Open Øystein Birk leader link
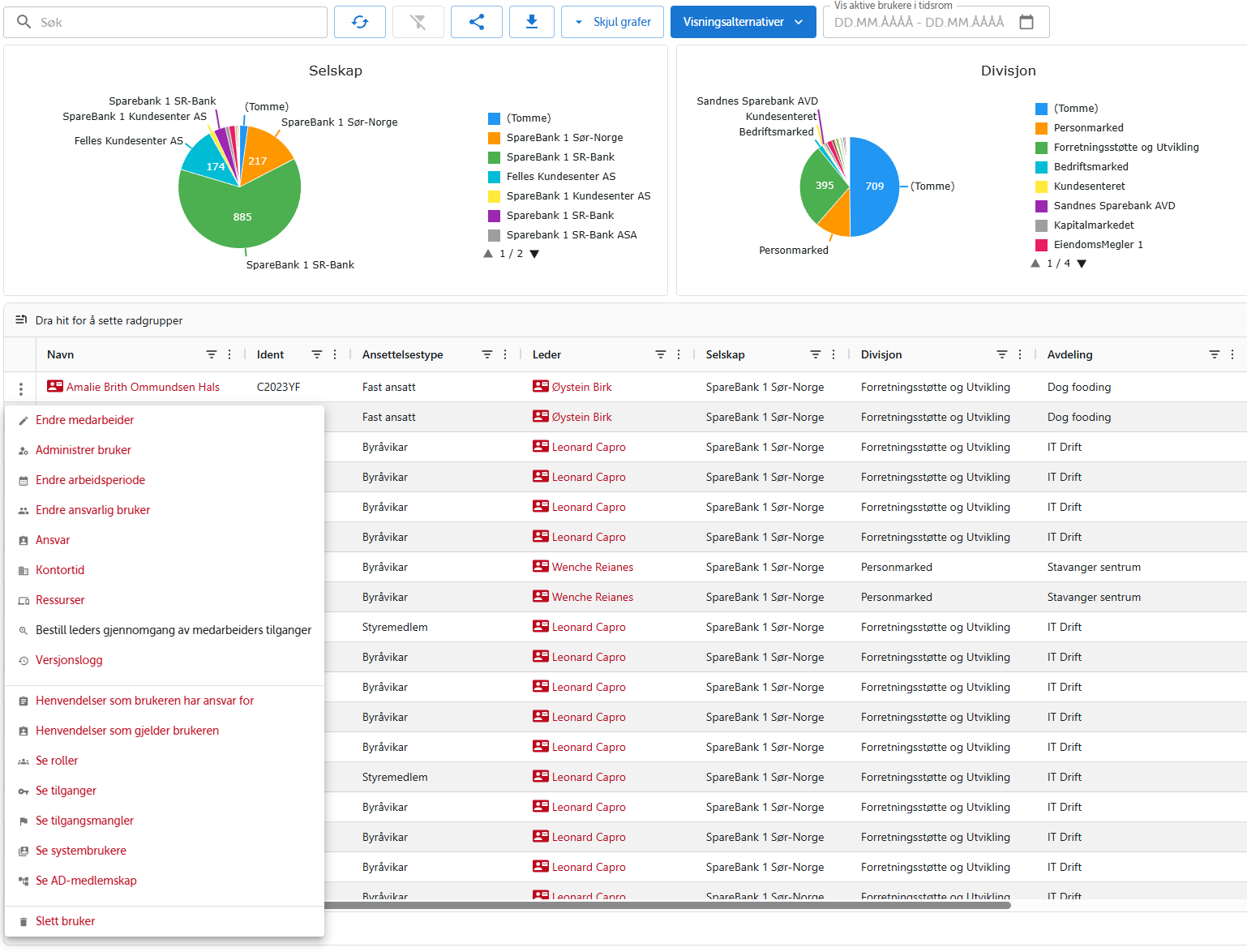The image size is (1247, 952). (581, 387)
